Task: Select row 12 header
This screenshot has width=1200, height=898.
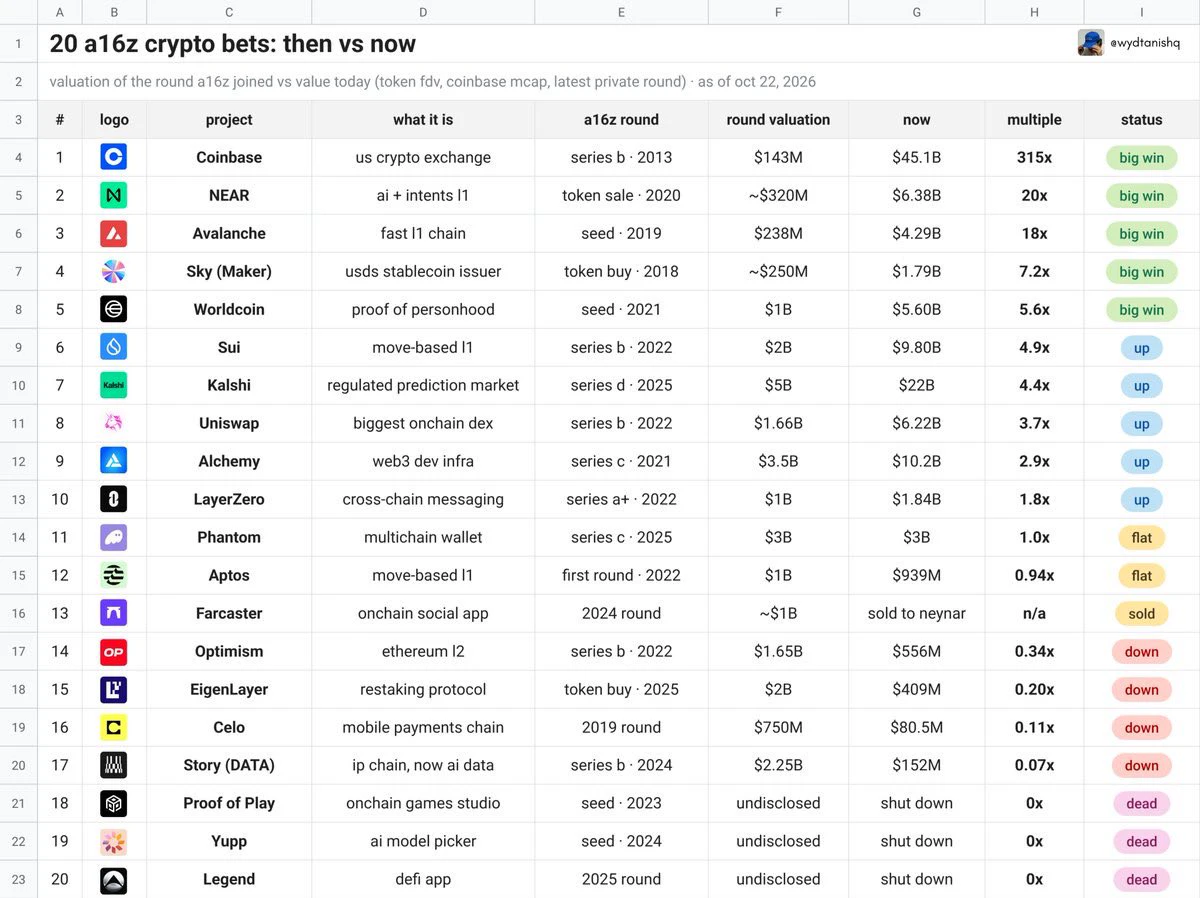Action: tap(19, 461)
